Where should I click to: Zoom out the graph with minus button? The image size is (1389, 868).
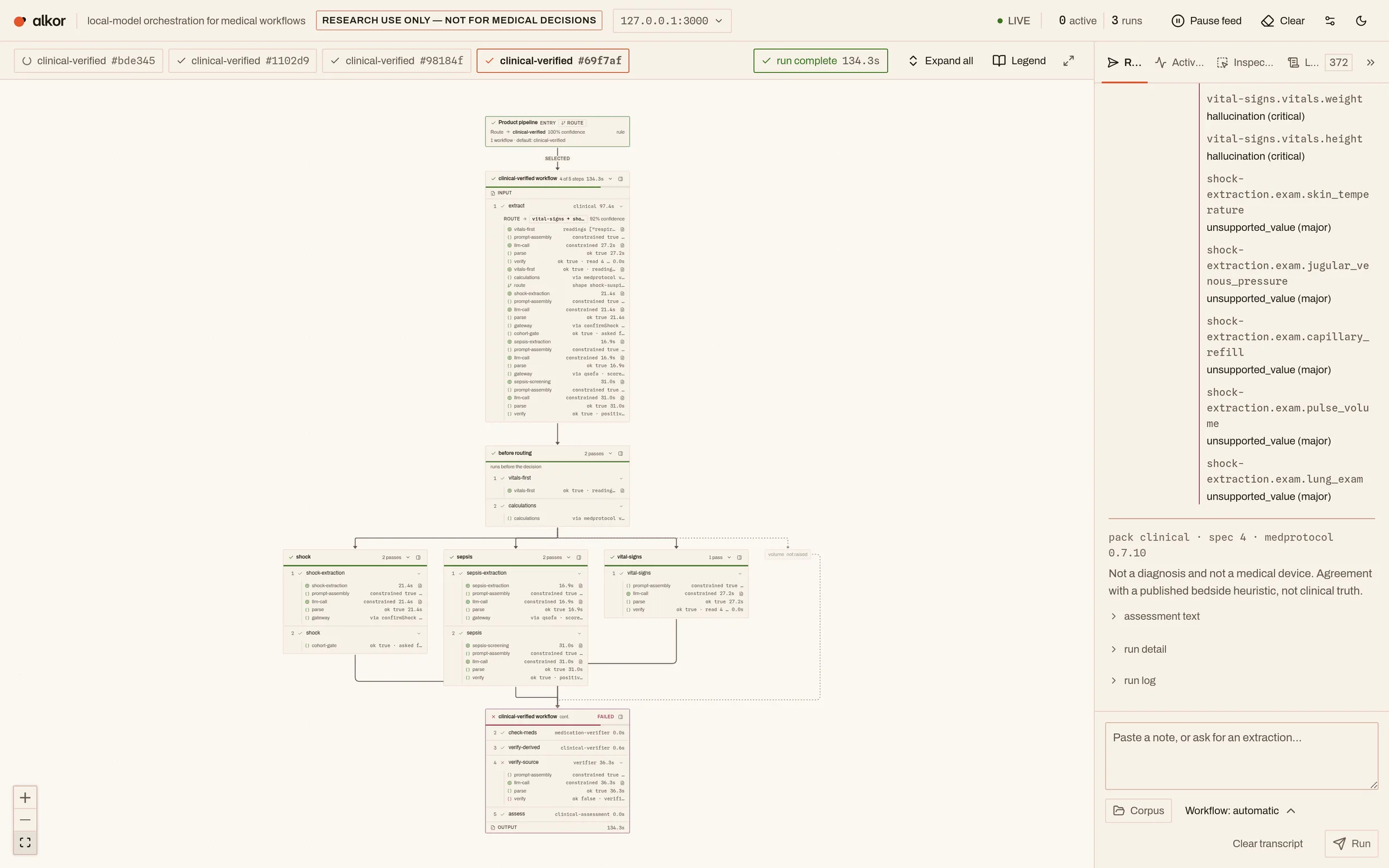(25, 820)
